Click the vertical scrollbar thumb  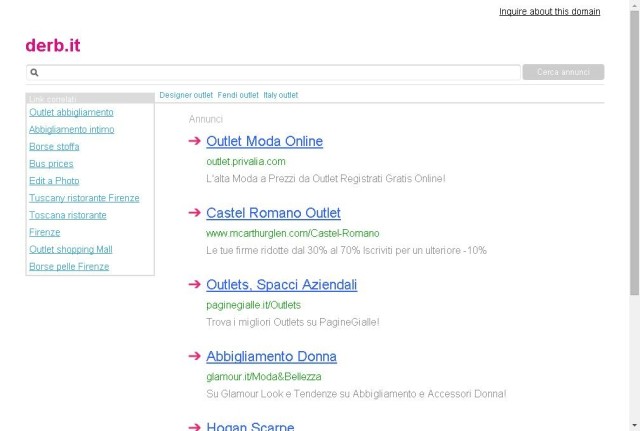pos(634,152)
